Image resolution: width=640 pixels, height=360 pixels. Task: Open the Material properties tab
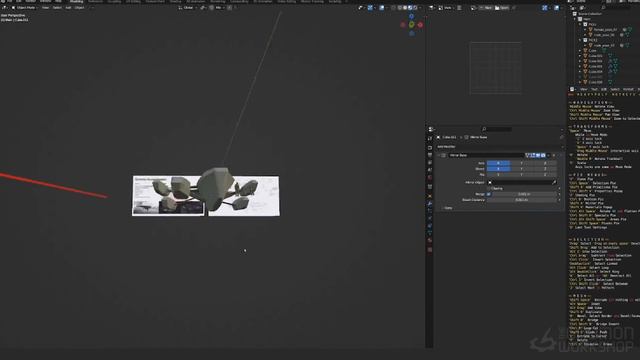pyautogui.click(x=430, y=241)
